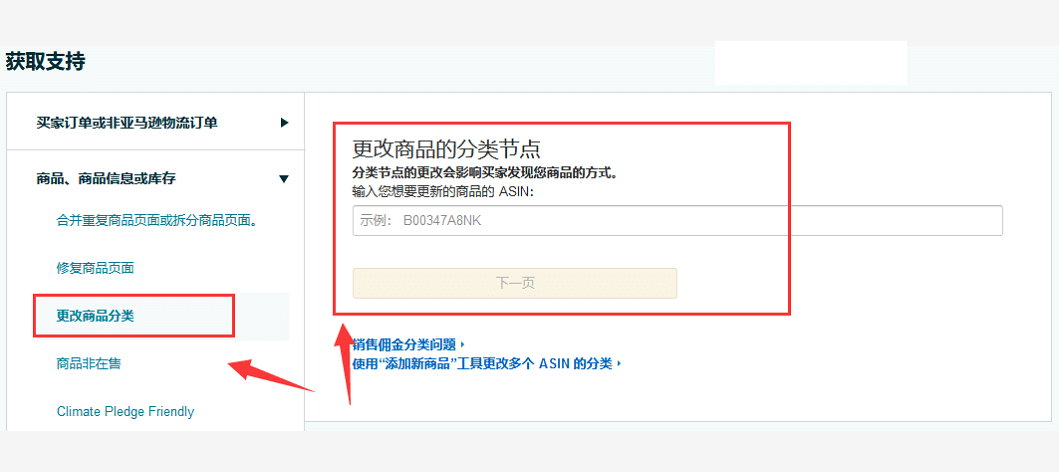Select 商品、商品信息或库存 section title

click(106, 179)
